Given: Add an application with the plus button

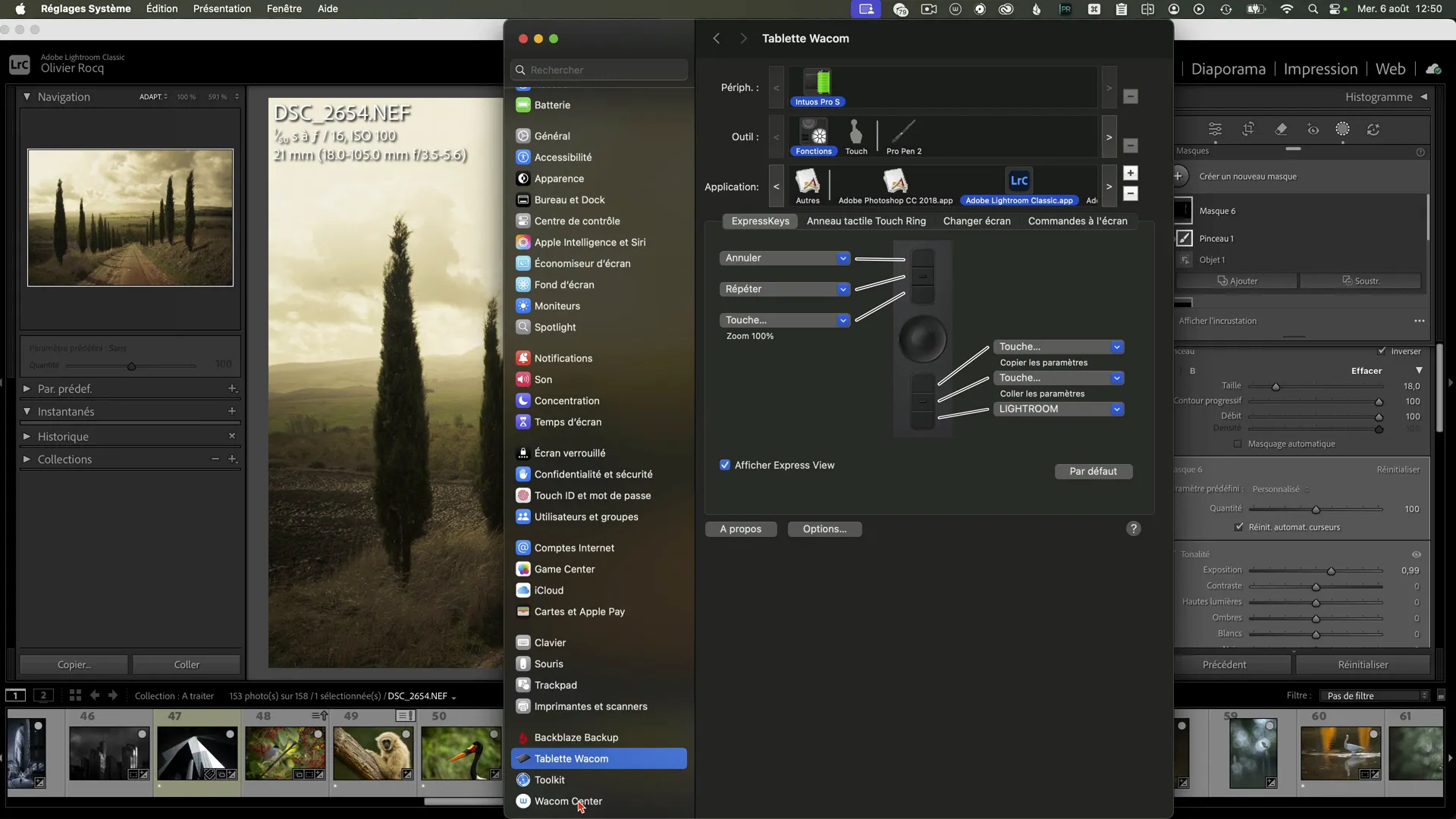Looking at the screenshot, I should [1131, 174].
